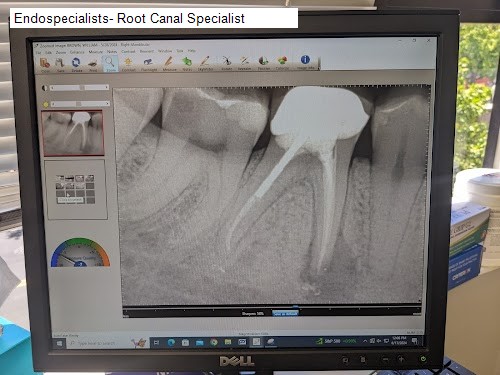Open Microsoft Store from the taskbar
This screenshot has height=375, width=500.
tap(185, 342)
